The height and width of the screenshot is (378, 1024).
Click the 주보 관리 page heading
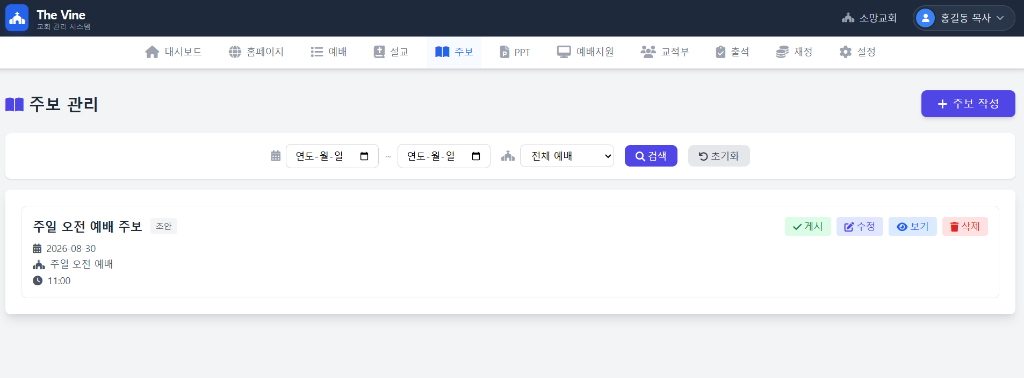click(63, 104)
